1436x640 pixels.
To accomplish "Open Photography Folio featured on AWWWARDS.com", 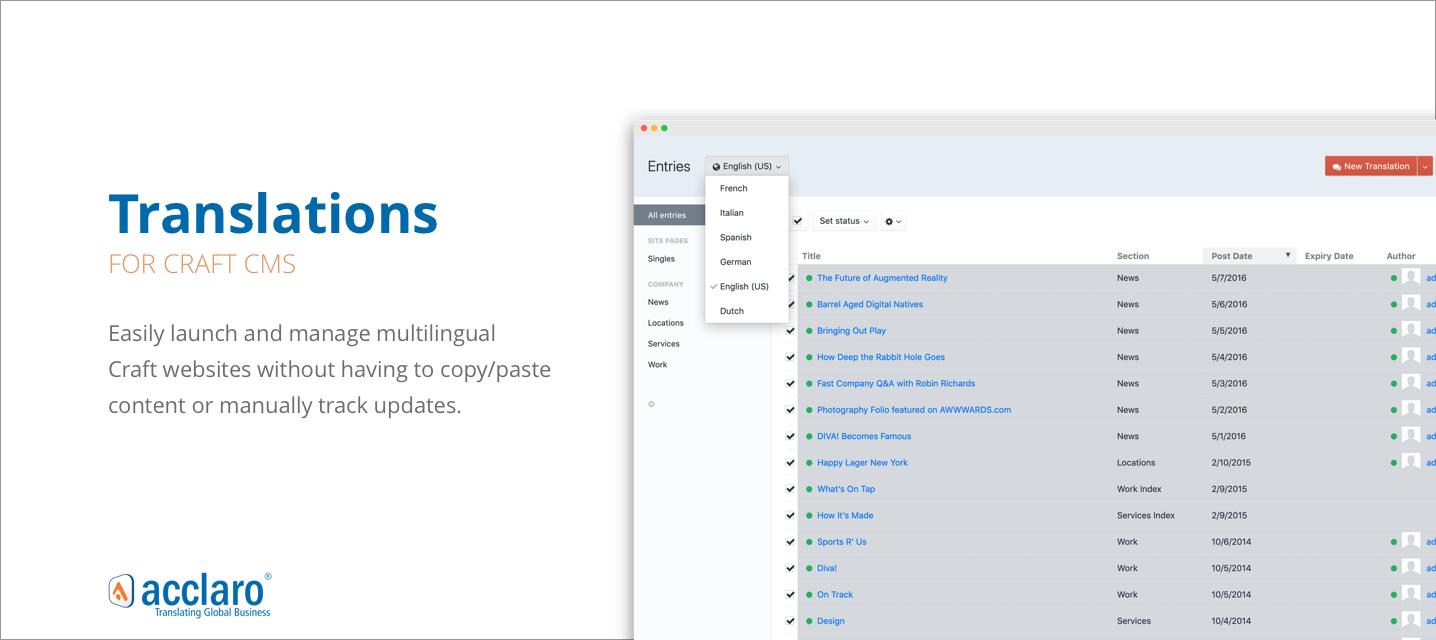I will click(x=914, y=410).
